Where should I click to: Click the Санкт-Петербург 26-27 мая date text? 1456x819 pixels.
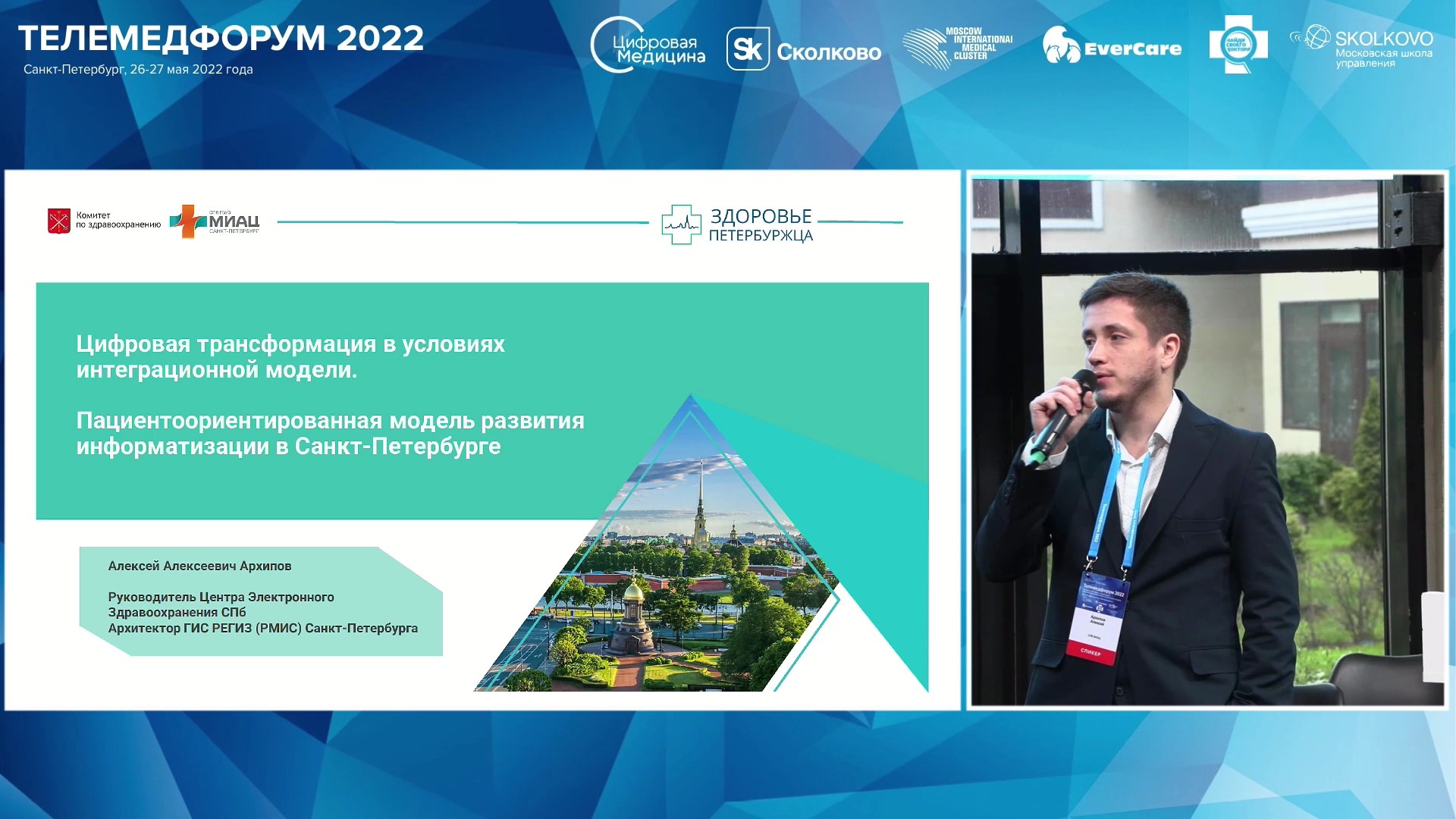(x=138, y=70)
